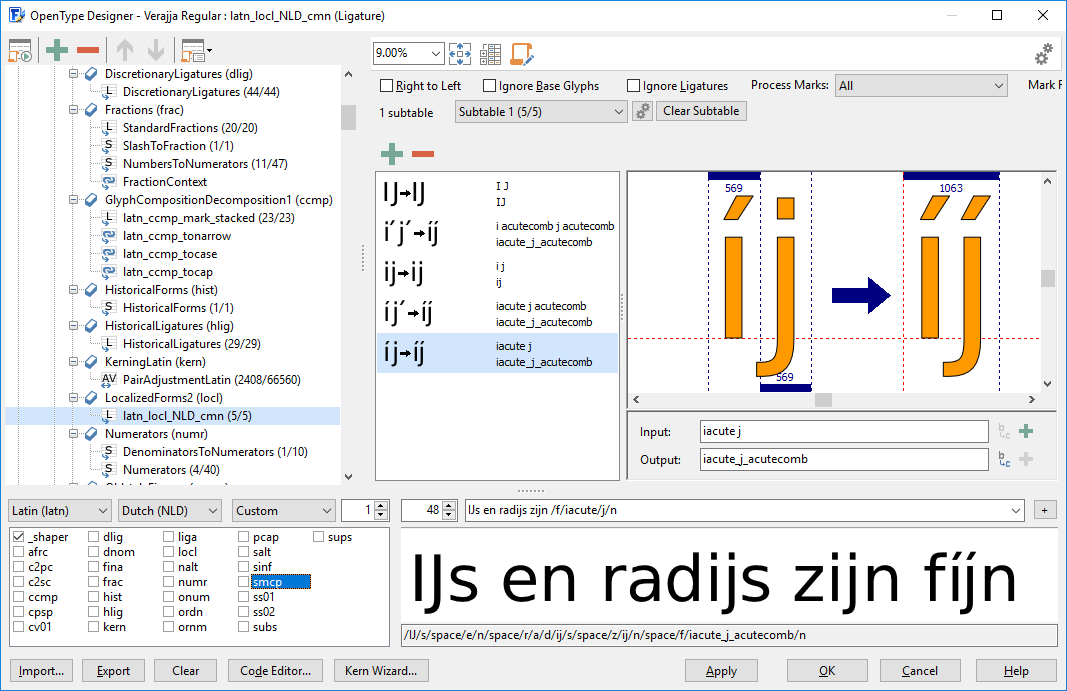The image size is (1067, 691).
Task: Uncheck the _shaper feature checkbox
Action: (x=19, y=537)
